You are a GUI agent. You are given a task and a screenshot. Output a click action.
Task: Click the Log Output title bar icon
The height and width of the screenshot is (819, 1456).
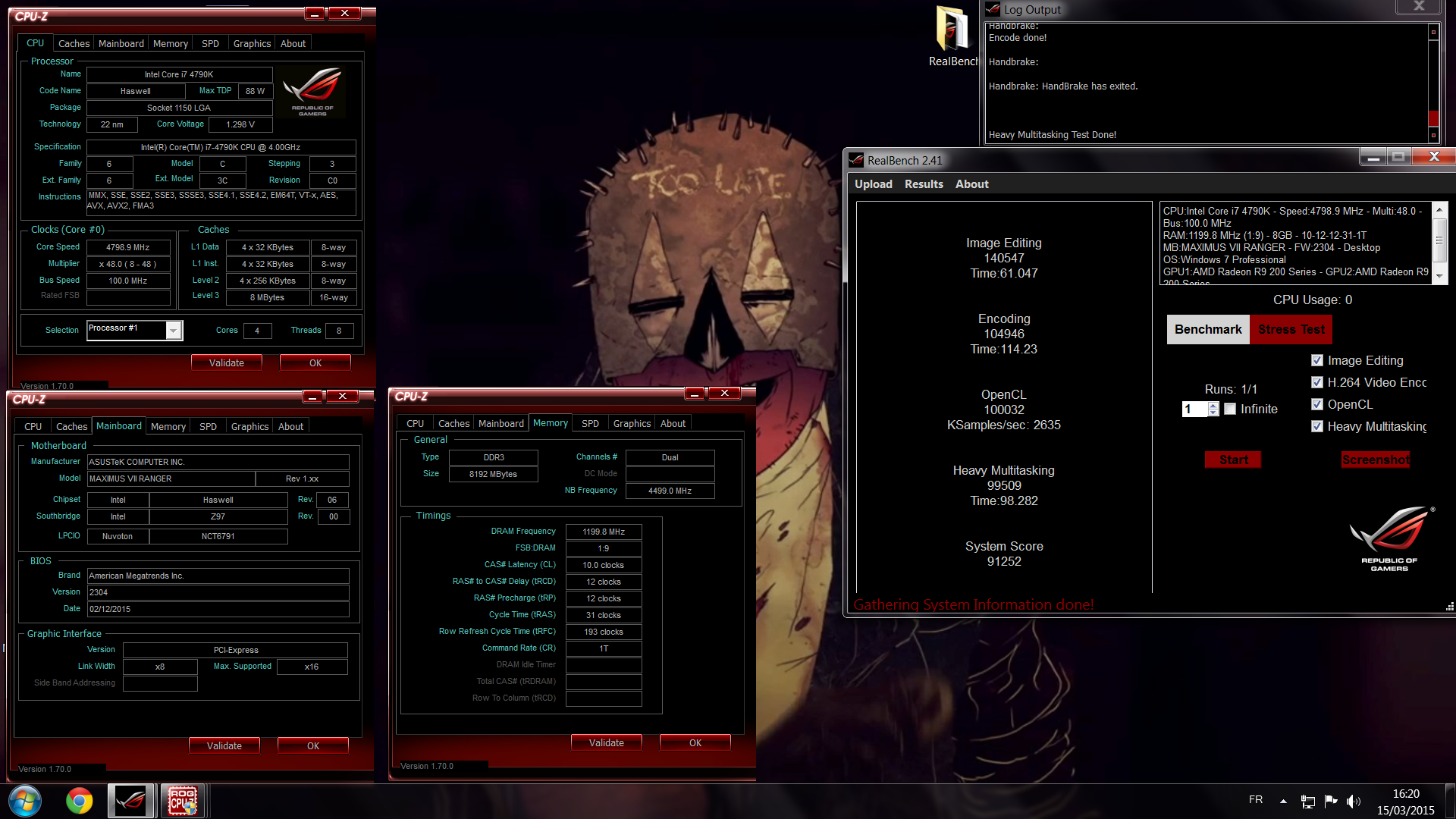point(993,9)
